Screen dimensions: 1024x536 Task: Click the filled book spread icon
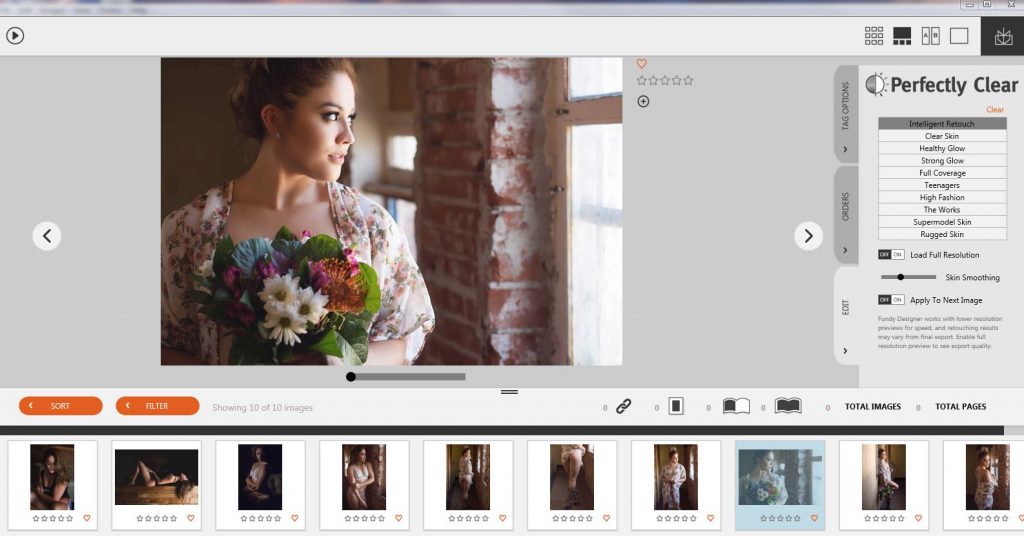click(x=788, y=406)
